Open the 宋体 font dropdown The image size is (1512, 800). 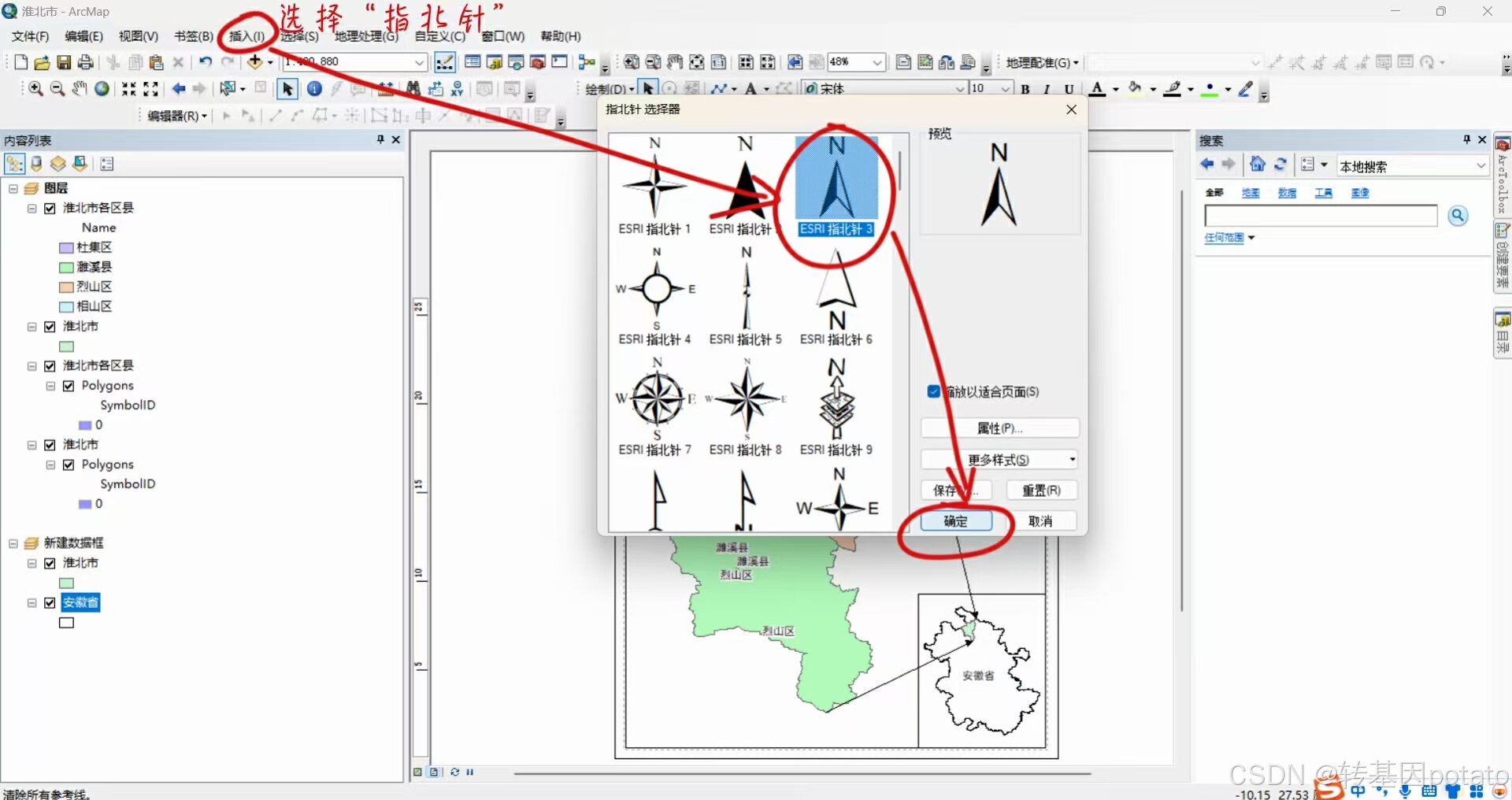point(960,89)
